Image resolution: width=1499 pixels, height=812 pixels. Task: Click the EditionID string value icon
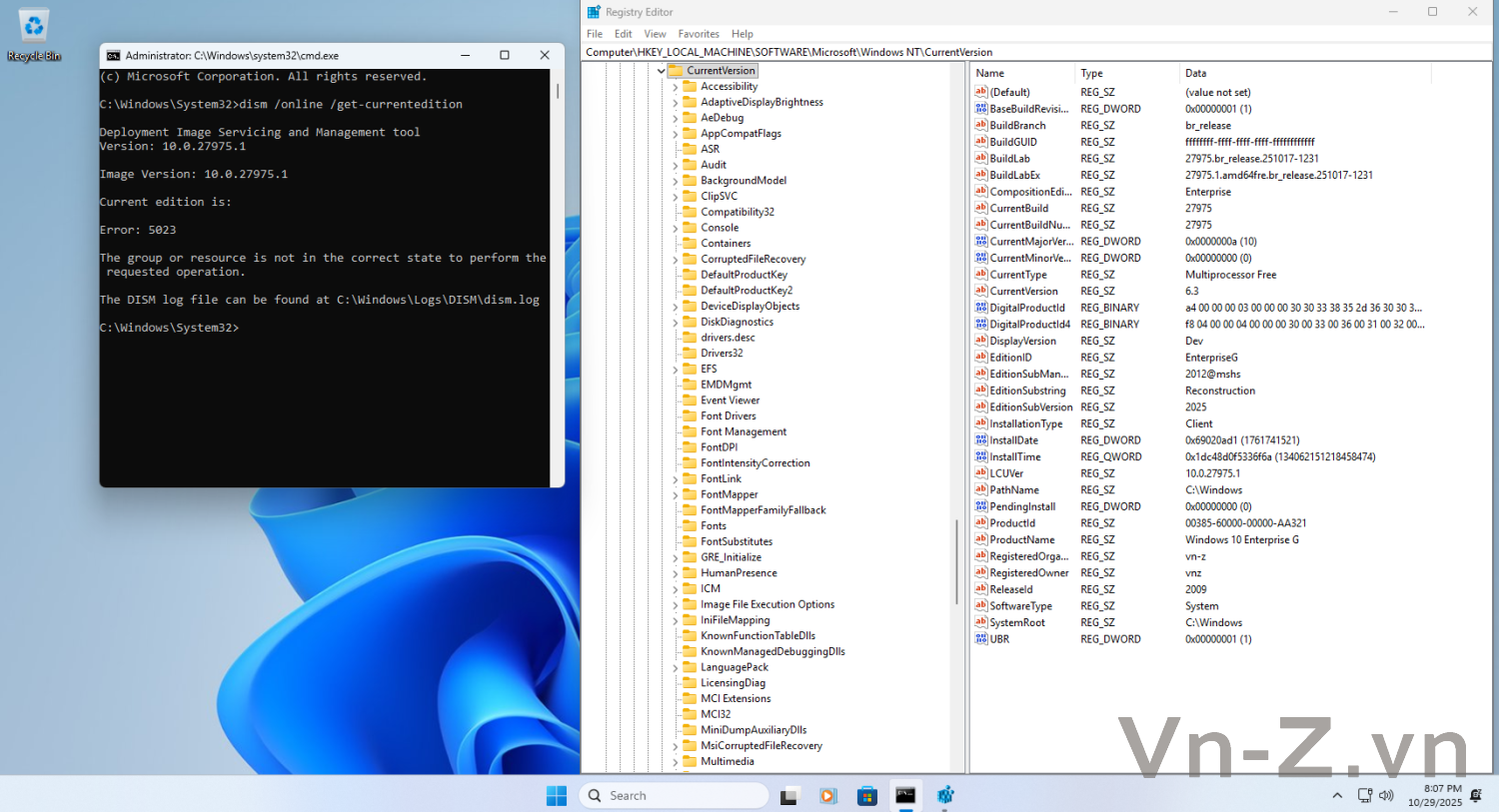click(981, 358)
